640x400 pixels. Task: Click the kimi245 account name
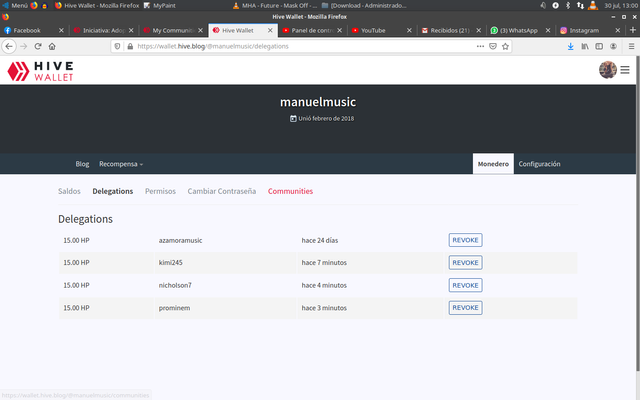(171, 263)
